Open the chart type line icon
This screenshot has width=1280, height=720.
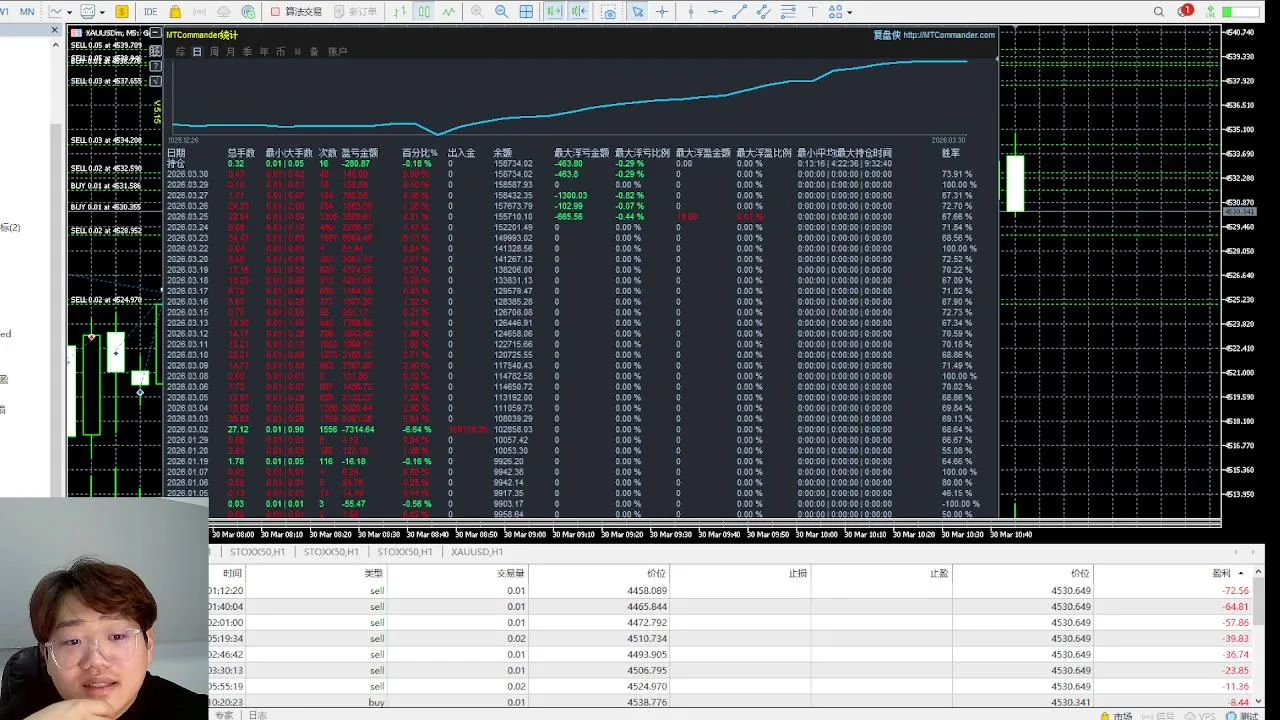(55, 12)
